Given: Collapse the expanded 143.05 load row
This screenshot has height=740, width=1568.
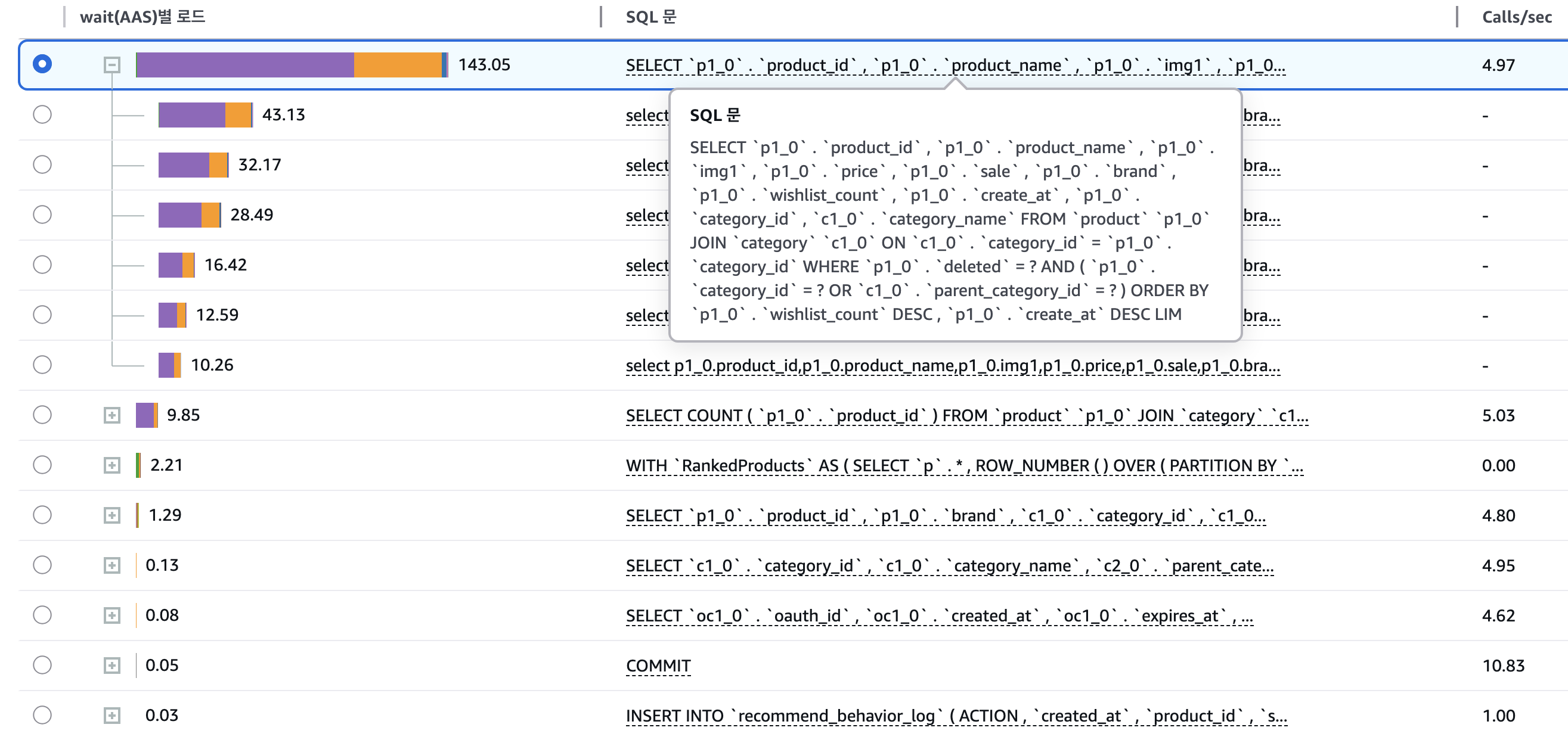Looking at the screenshot, I should (112, 64).
